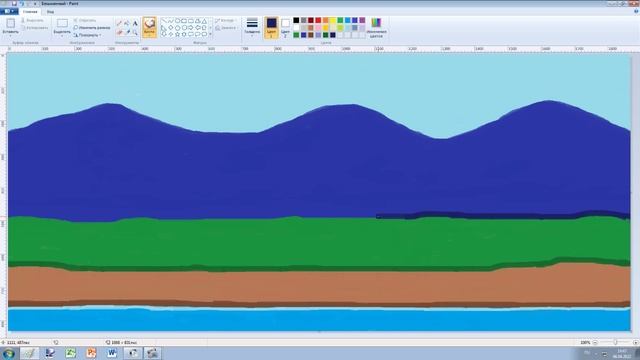Open the Thickness (Толщина) dropdown

(252, 27)
